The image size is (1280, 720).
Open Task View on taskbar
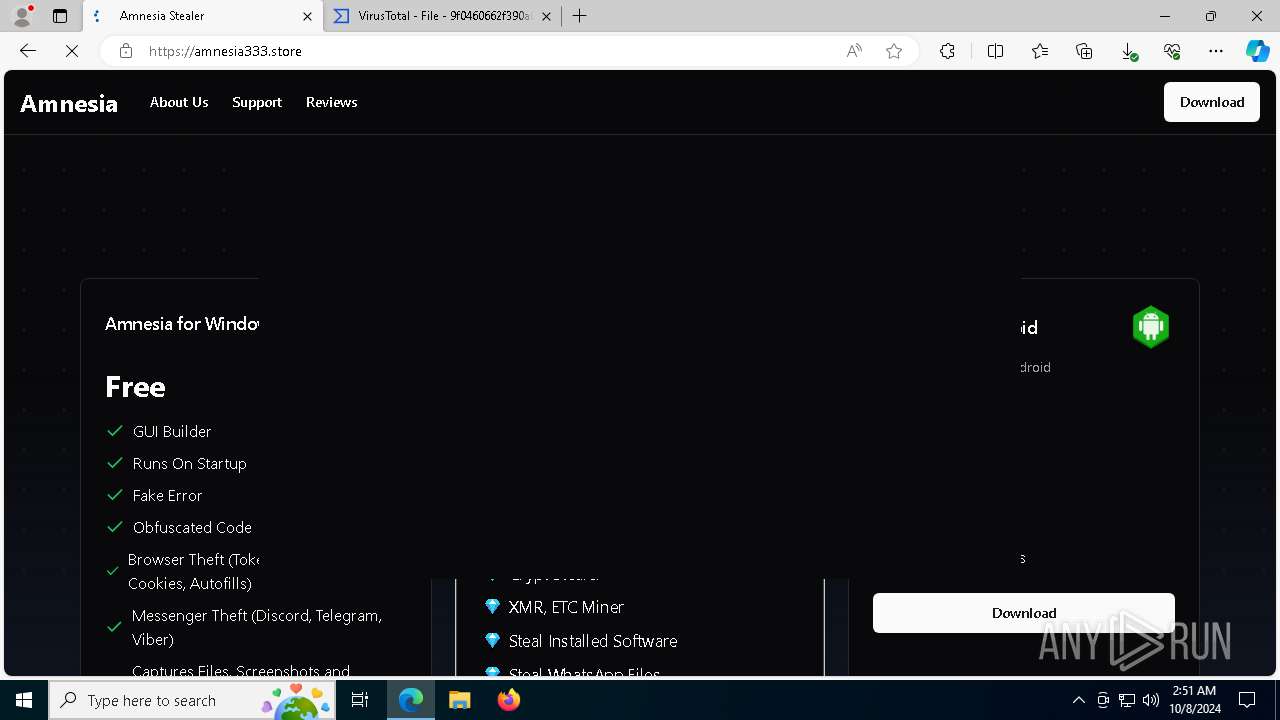pos(360,700)
